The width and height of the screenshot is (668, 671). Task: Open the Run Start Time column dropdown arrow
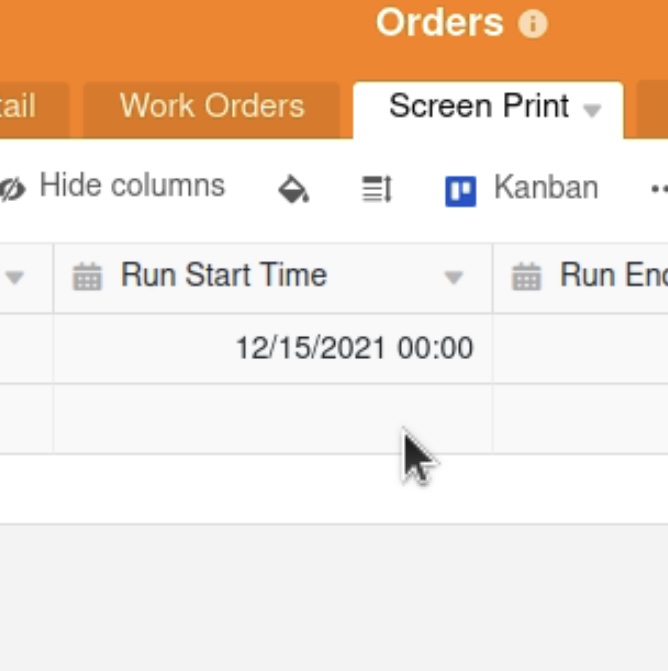point(454,278)
